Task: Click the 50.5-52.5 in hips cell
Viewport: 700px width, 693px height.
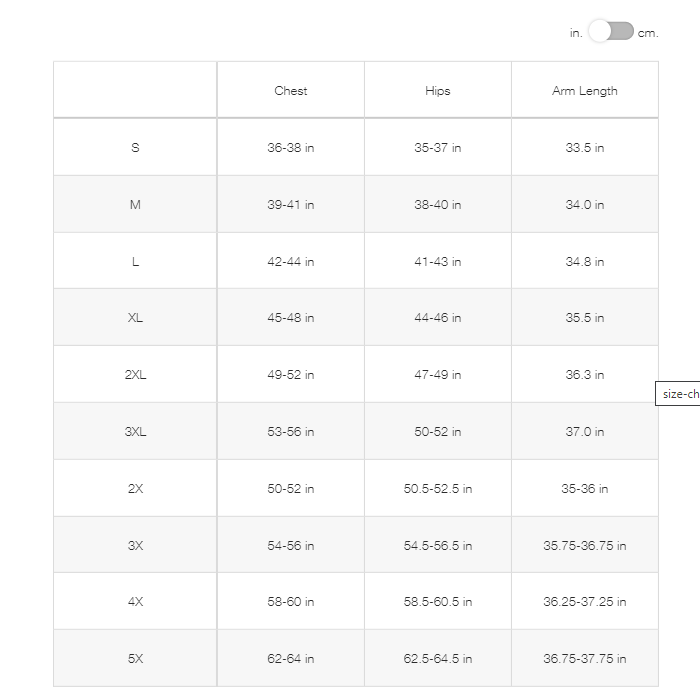Action: point(438,489)
